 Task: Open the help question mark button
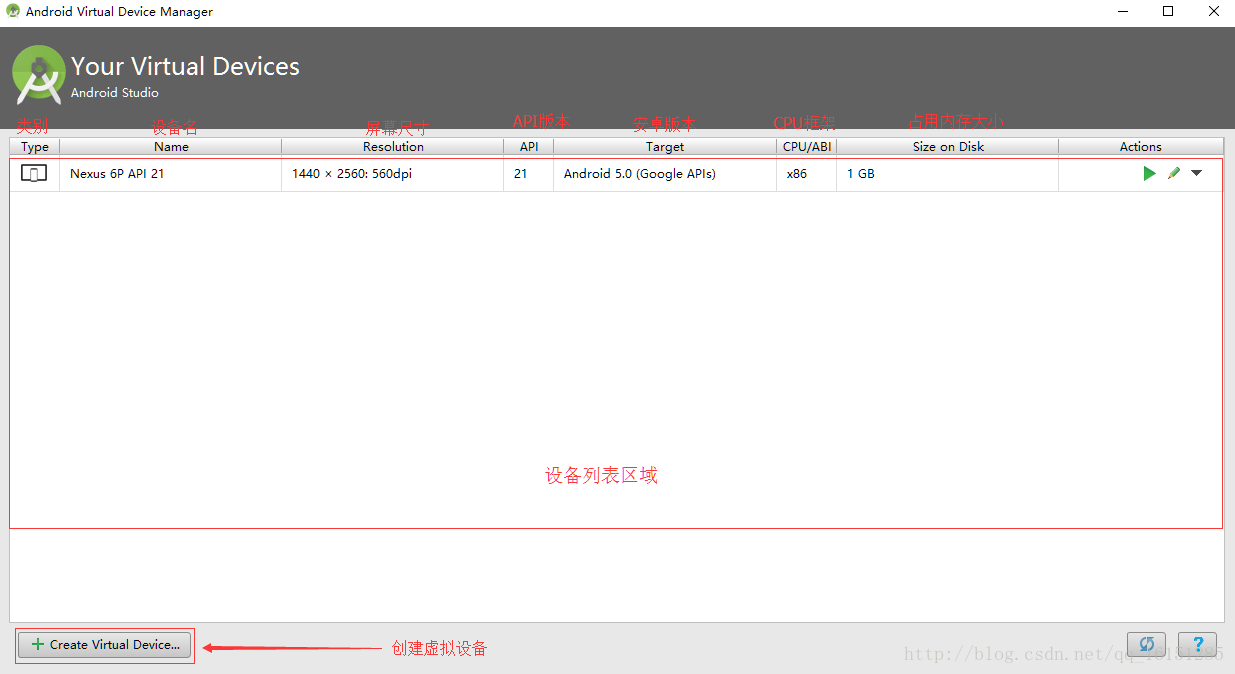point(1197,645)
